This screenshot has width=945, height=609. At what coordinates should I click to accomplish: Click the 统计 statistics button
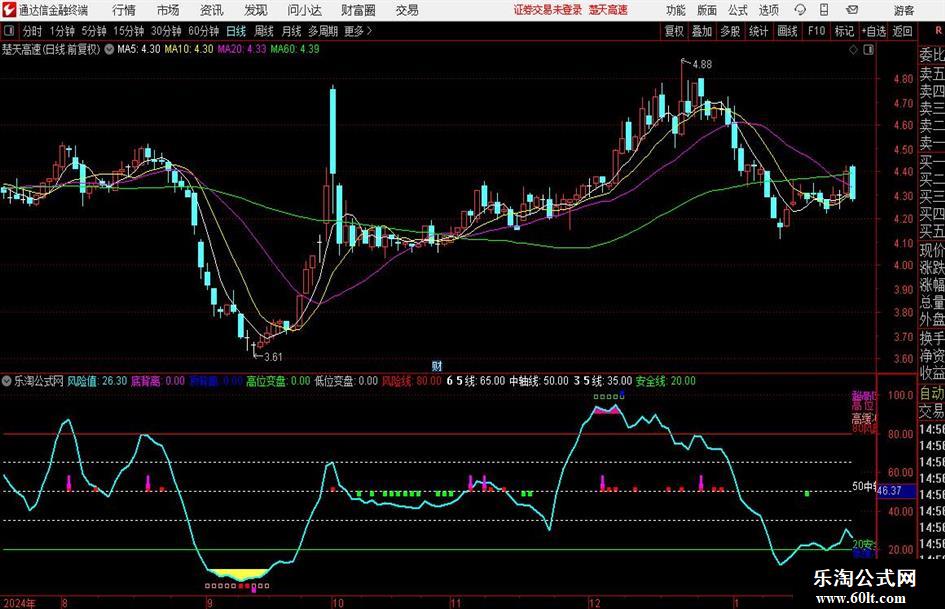click(758, 31)
